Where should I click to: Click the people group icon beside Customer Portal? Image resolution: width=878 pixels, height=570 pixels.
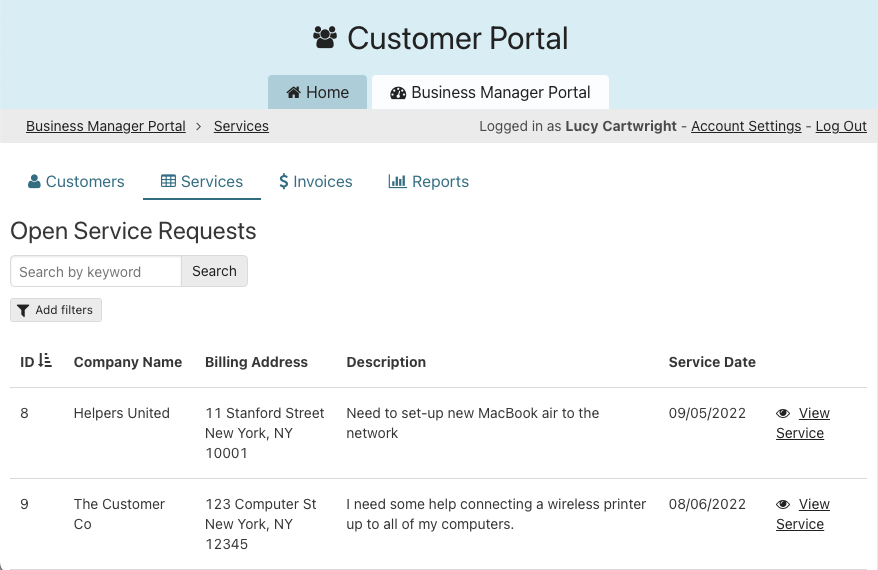pyautogui.click(x=325, y=38)
